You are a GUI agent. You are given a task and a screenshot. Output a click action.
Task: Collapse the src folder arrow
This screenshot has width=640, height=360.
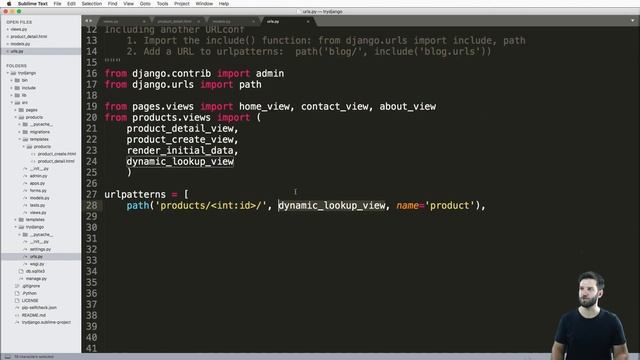click(x=11, y=102)
